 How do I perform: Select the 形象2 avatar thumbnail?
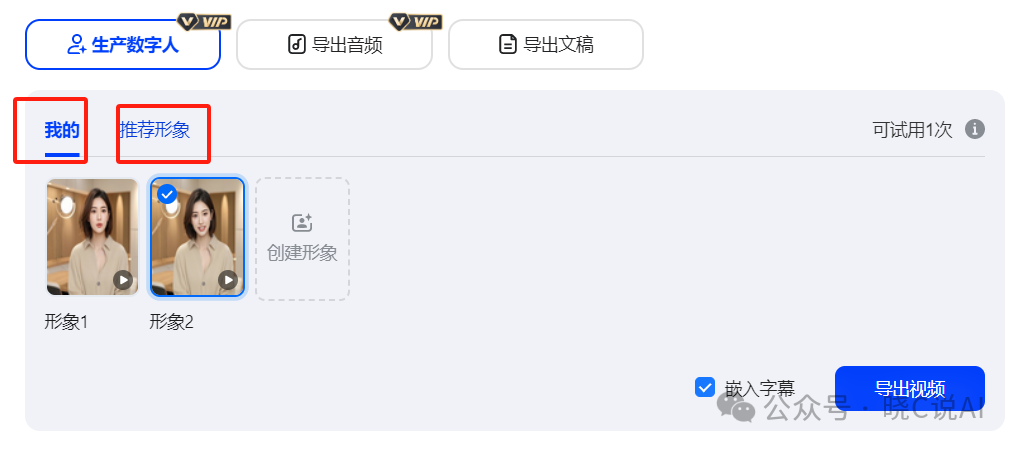197,237
